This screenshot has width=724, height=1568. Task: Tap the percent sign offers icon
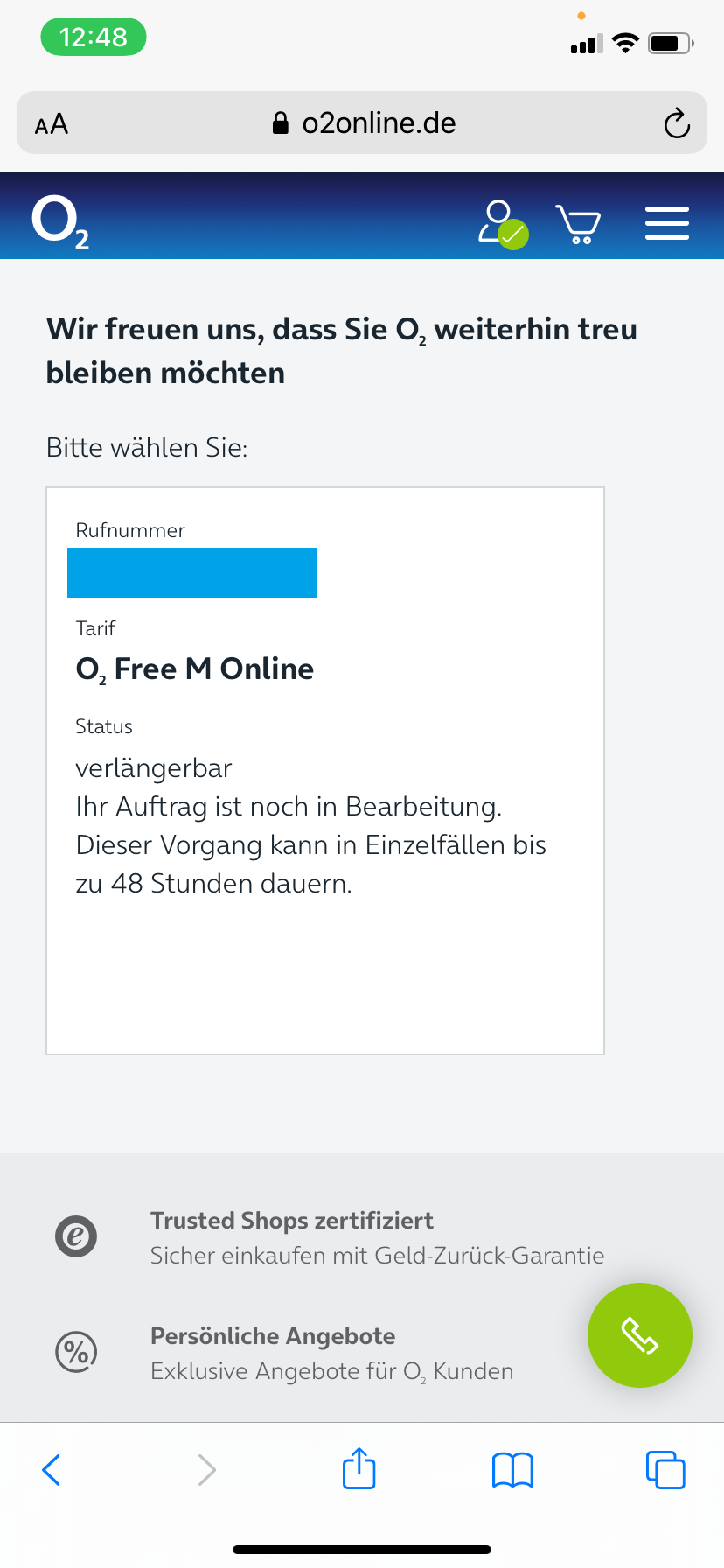(76, 1352)
